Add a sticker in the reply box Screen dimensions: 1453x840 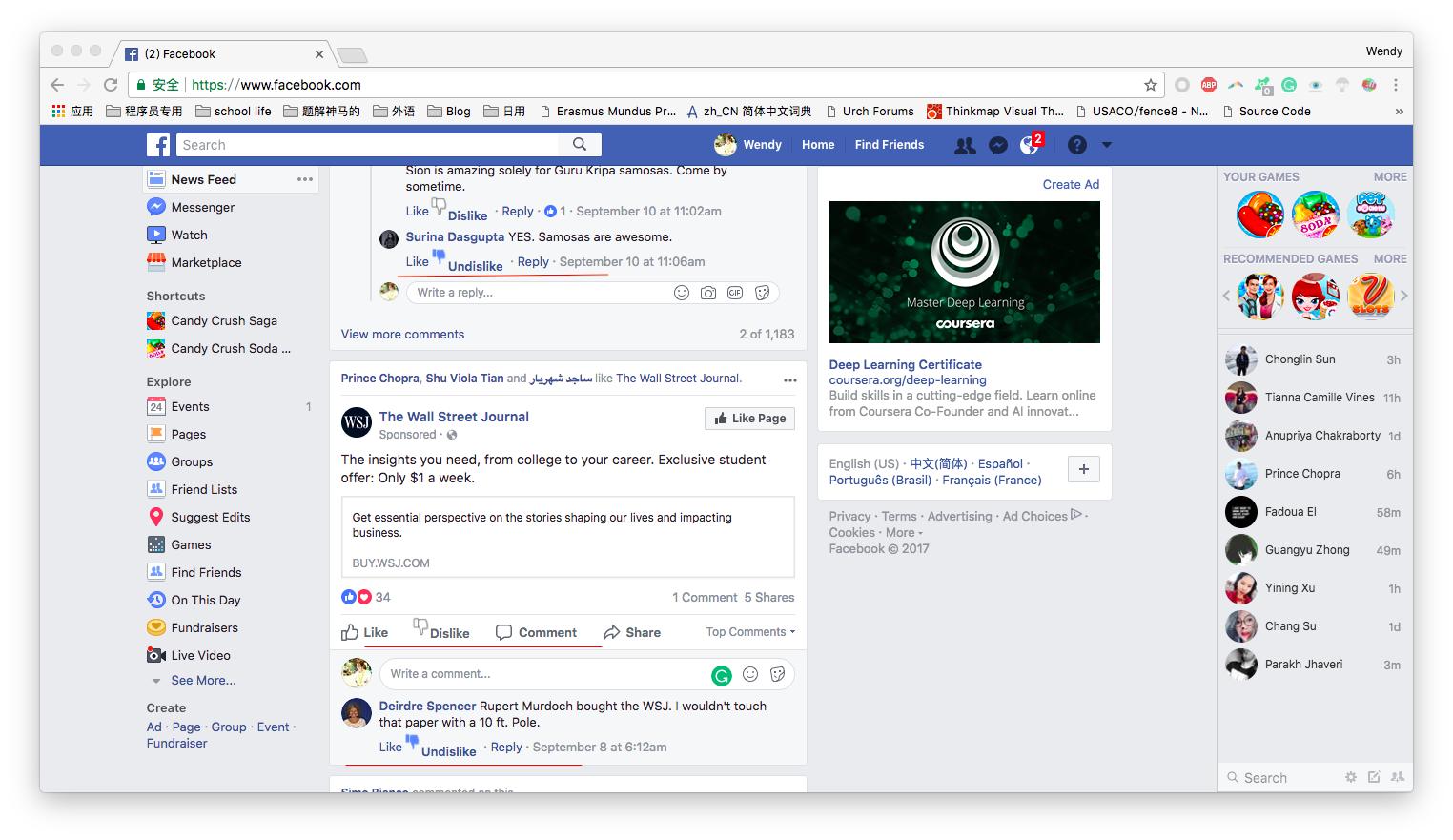[762, 293]
